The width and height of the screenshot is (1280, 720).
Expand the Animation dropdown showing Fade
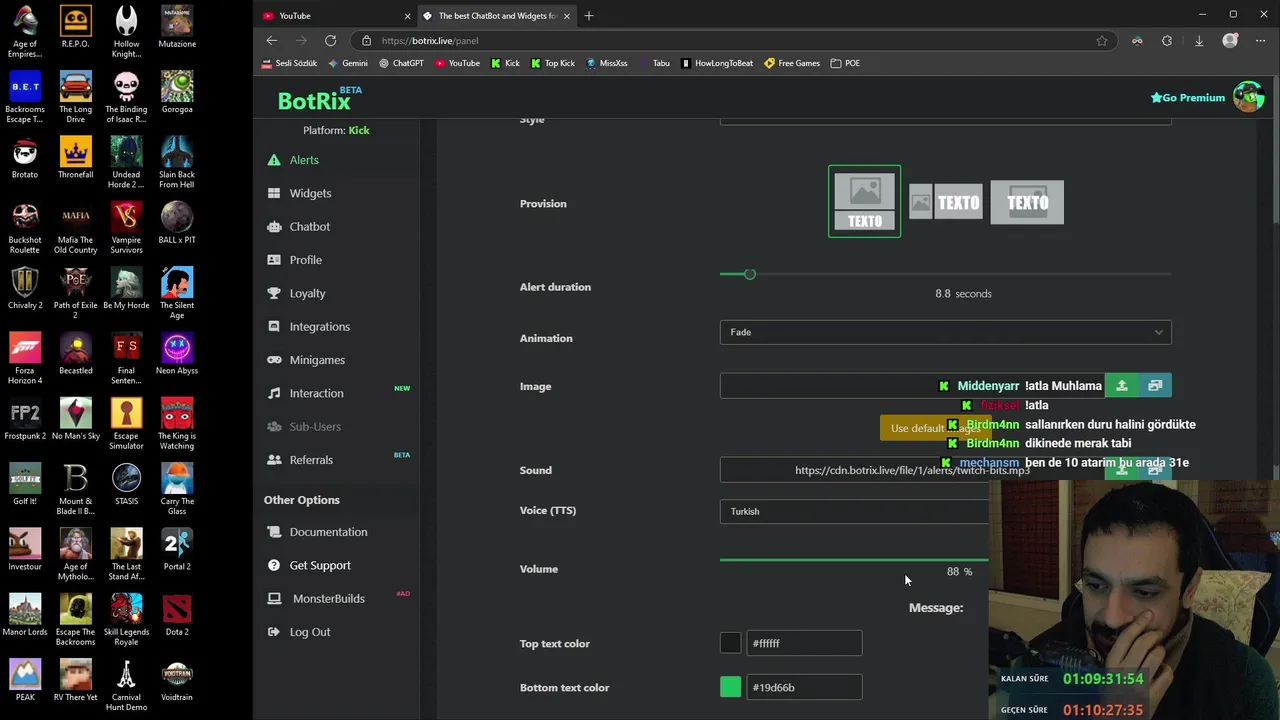coord(945,332)
